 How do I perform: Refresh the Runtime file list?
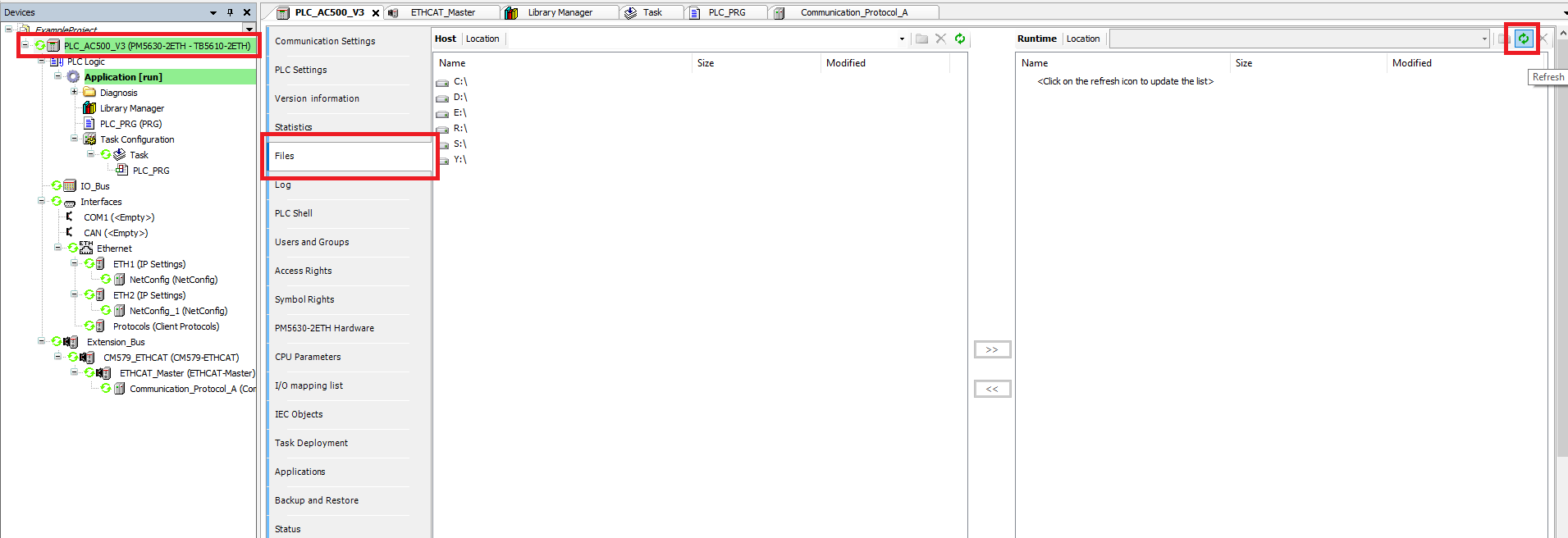click(x=1523, y=39)
